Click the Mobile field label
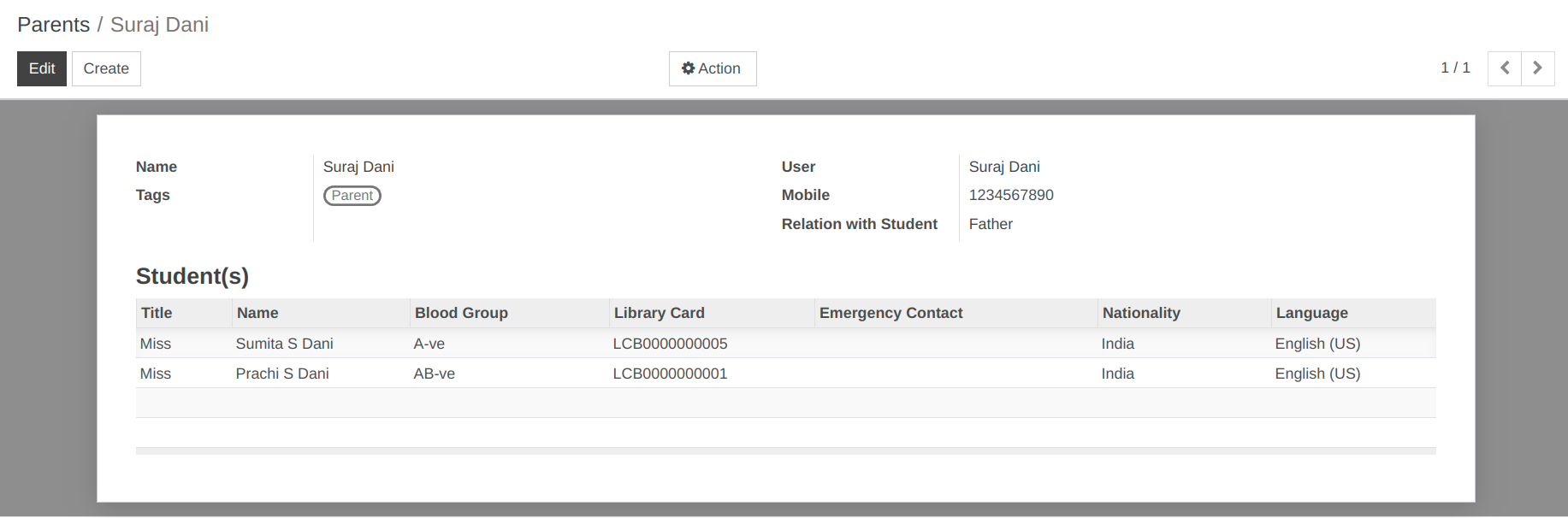Screen dimensions: 1568x518 pyautogui.click(x=805, y=195)
